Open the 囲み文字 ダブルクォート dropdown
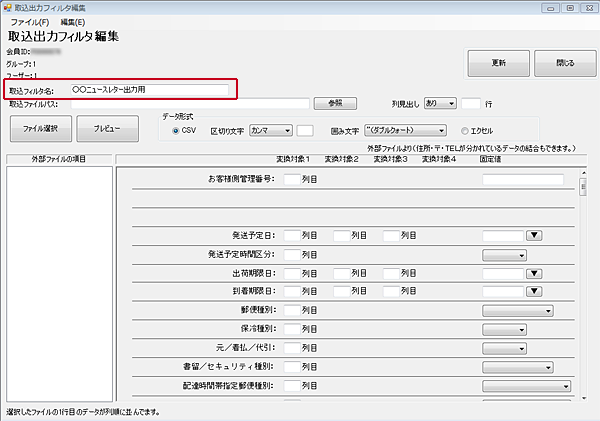 (x=405, y=130)
